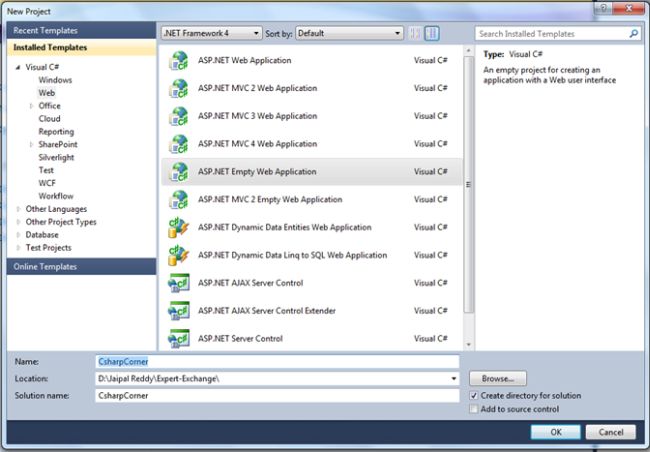Expand the Other Project Types node
This screenshot has height=452, width=650.
[18, 222]
